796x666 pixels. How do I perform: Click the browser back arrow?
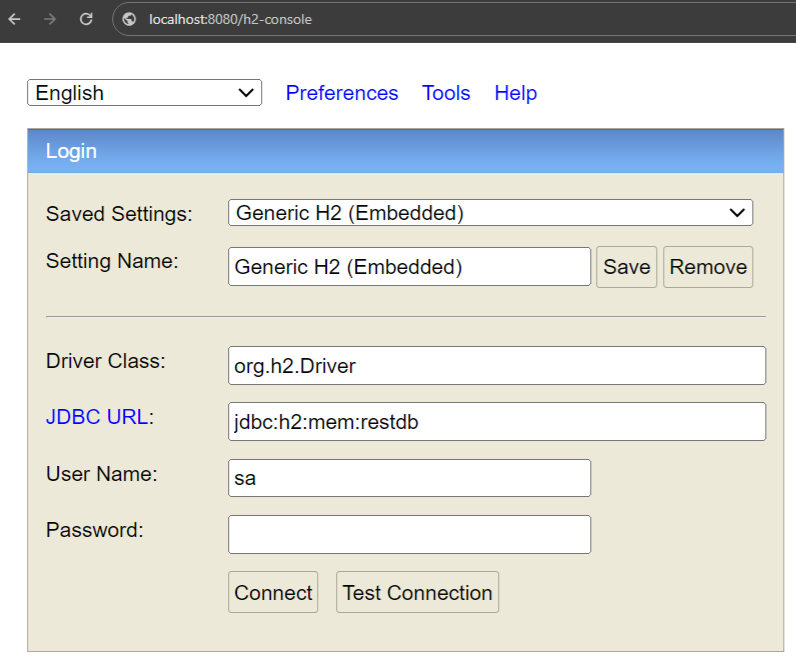[15, 19]
